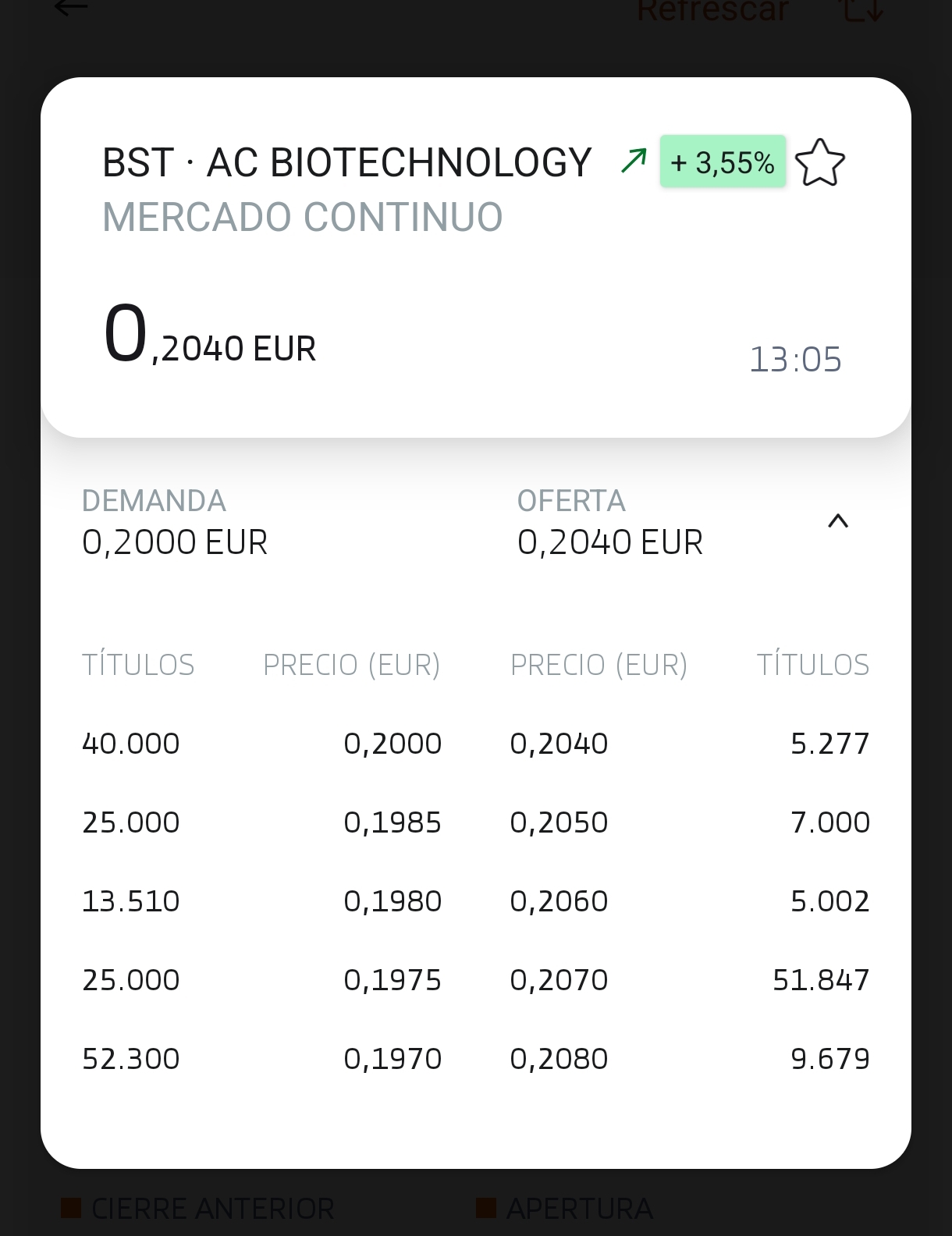Tap the back arrow icon
The width and height of the screenshot is (952, 1236).
click(71, 7)
